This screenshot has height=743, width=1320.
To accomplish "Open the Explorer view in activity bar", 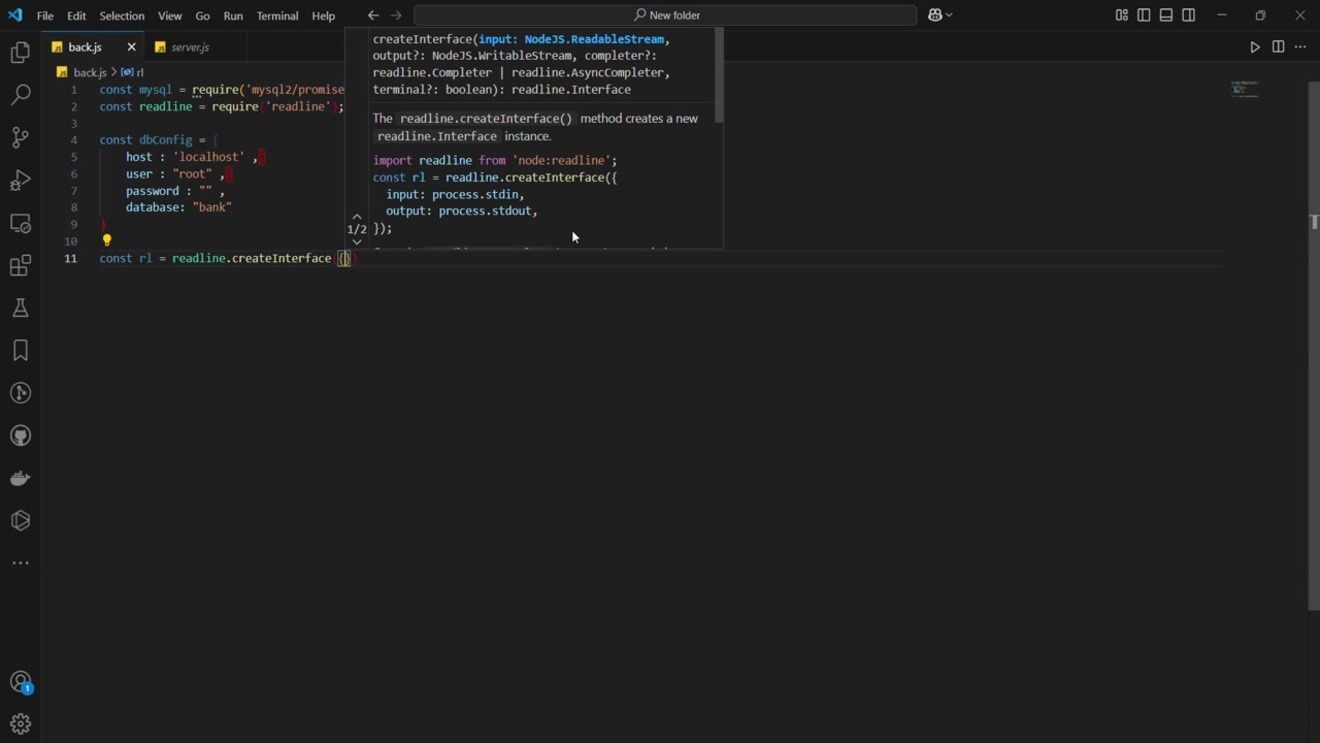I will point(20,53).
